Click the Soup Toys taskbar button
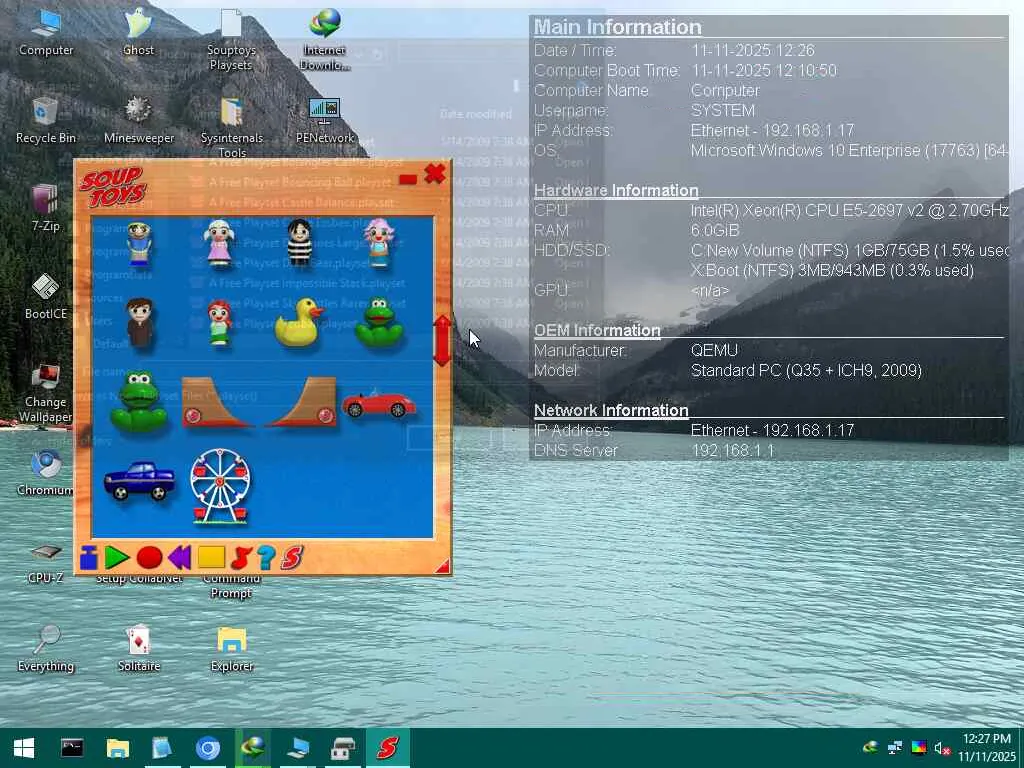The image size is (1024, 768). tap(387, 748)
